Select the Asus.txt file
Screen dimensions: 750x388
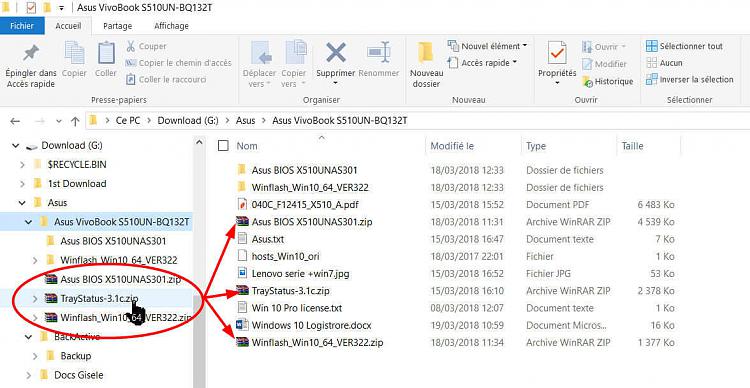[267, 239]
